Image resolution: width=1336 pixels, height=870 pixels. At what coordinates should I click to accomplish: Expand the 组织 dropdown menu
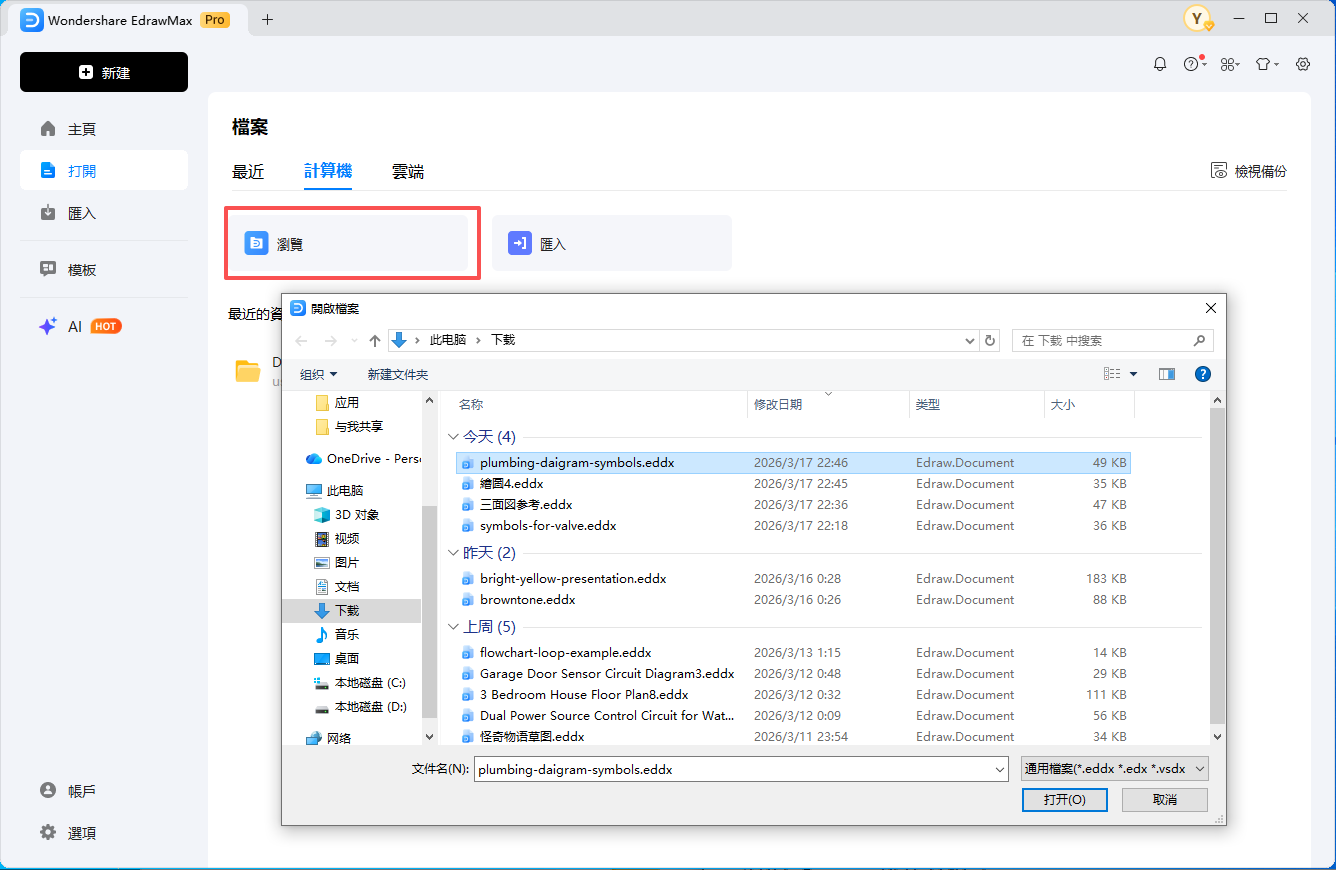coord(319,374)
